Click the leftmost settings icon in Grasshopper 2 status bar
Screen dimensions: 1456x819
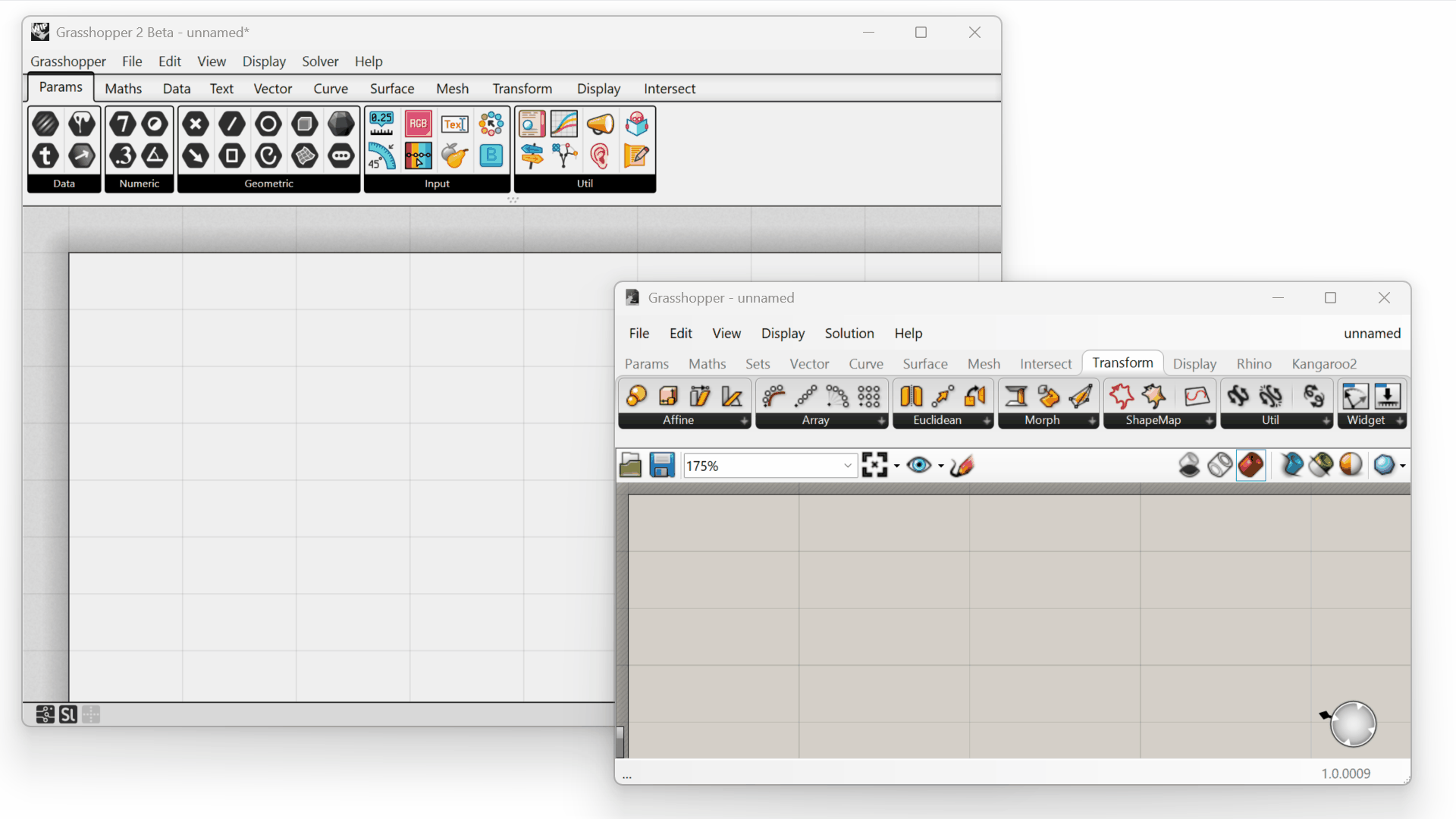(x=45, y=714)
